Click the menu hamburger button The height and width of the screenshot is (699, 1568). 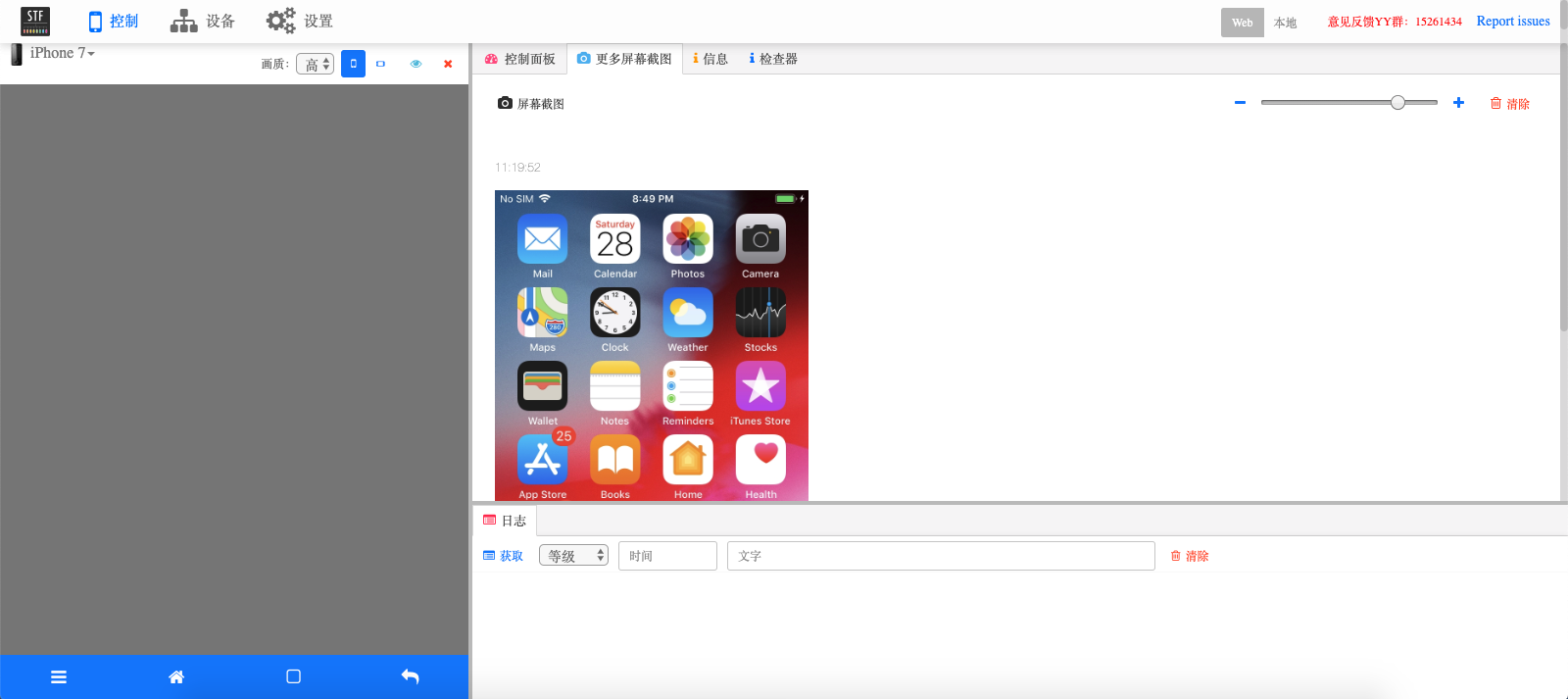coord(59,676)
